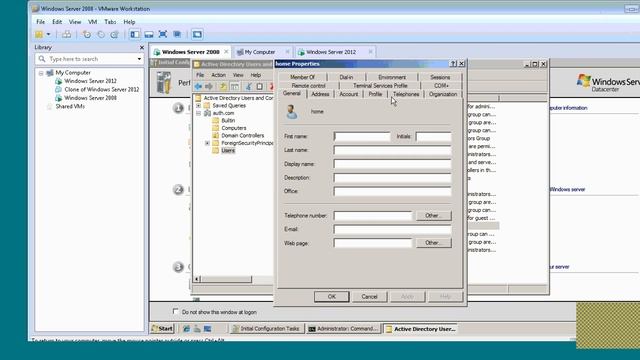The image size is (640, 360).
Task: Click the revert to snapshot toolbar icon
Action: pos(101,35)
